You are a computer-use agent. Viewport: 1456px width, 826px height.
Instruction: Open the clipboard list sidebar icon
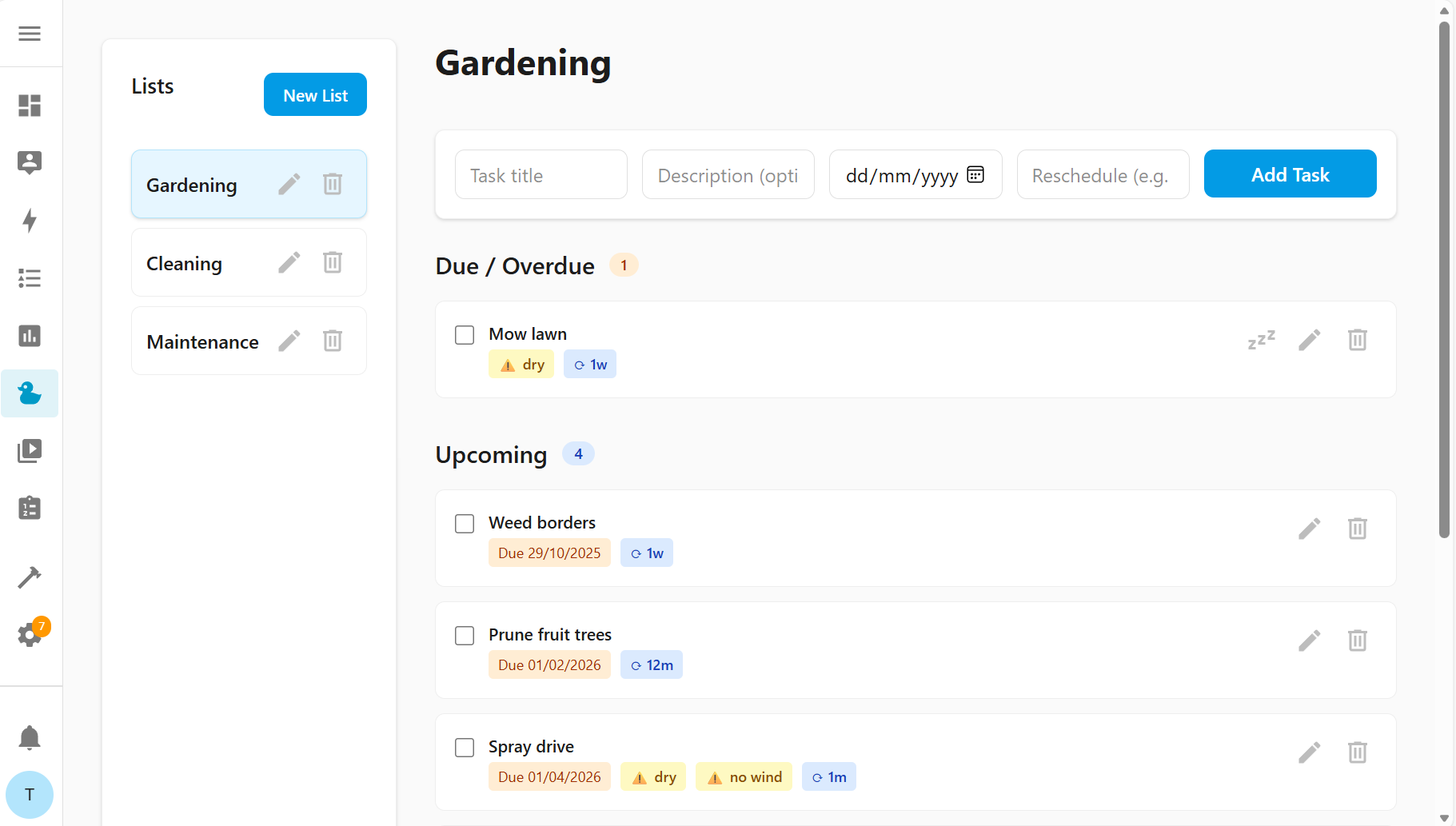click(x=30, y=508)
